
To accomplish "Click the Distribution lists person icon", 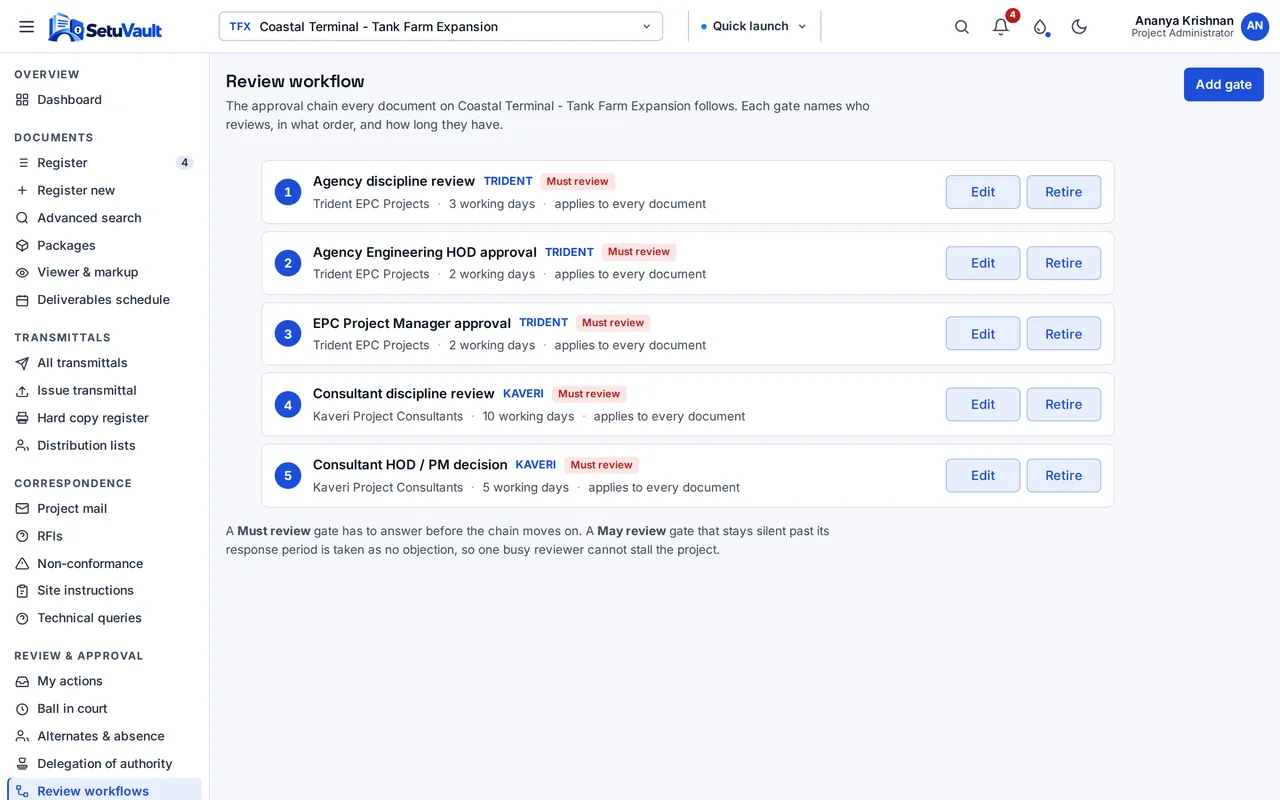I will [22, 446].
